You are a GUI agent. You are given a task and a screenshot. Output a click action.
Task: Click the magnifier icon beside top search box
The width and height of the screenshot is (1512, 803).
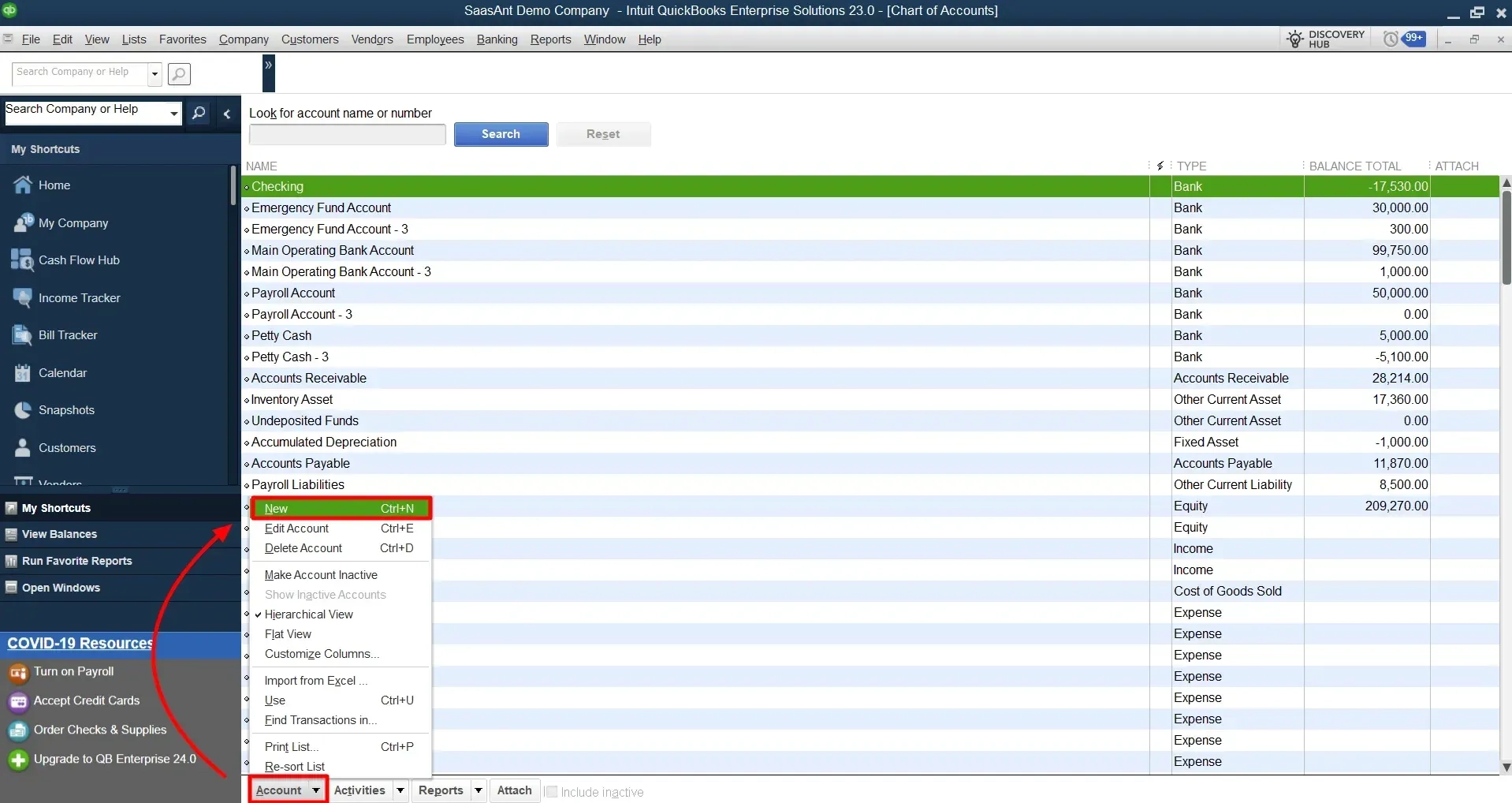pos(179,74)
